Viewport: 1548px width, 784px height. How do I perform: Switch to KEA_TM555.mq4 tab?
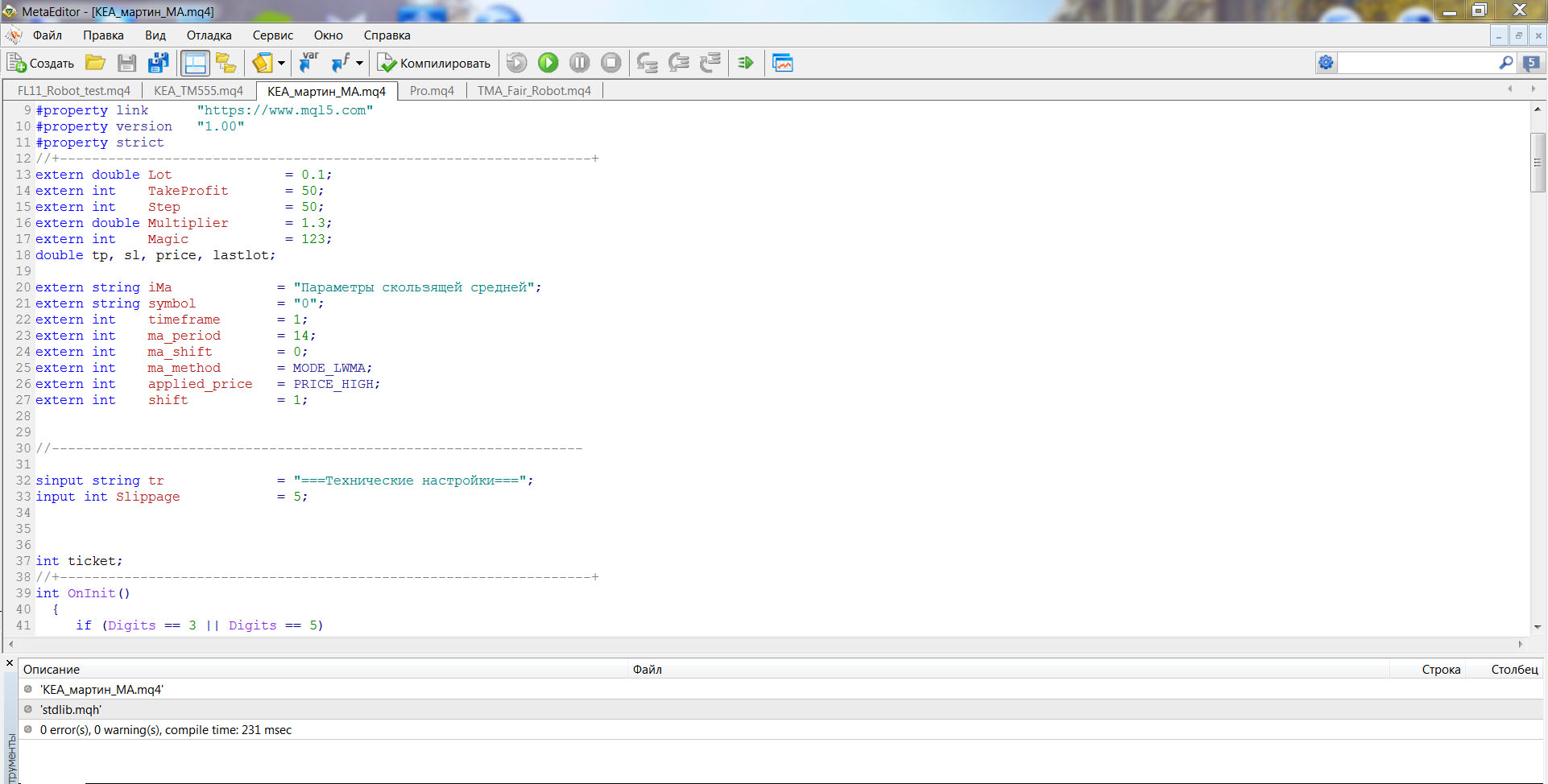(198, 91)
